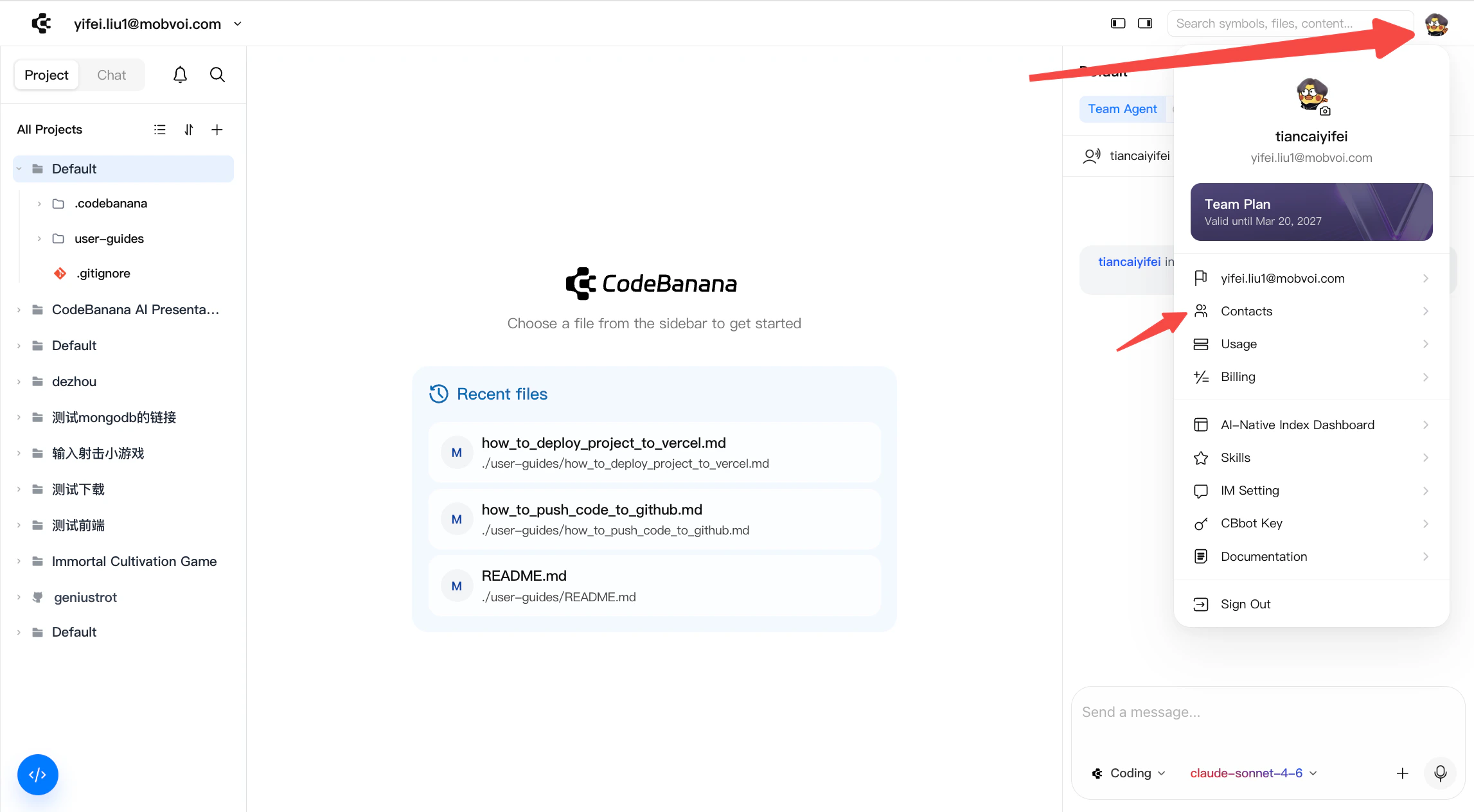Expand the user-guides folder

[x=39, y=239]
